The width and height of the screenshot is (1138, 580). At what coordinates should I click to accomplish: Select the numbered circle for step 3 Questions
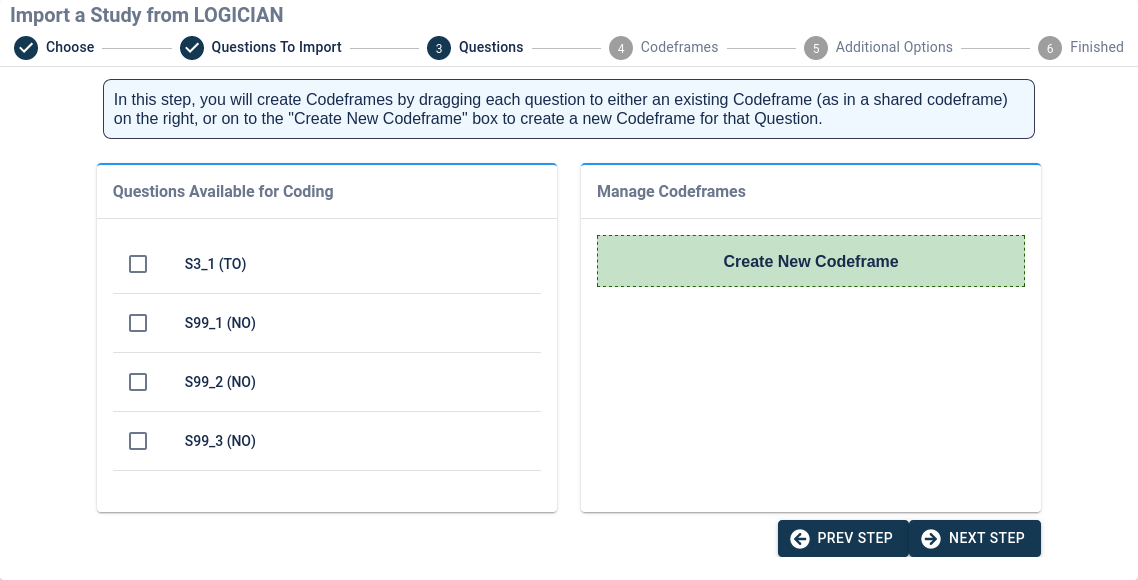(x=439, y=47)
